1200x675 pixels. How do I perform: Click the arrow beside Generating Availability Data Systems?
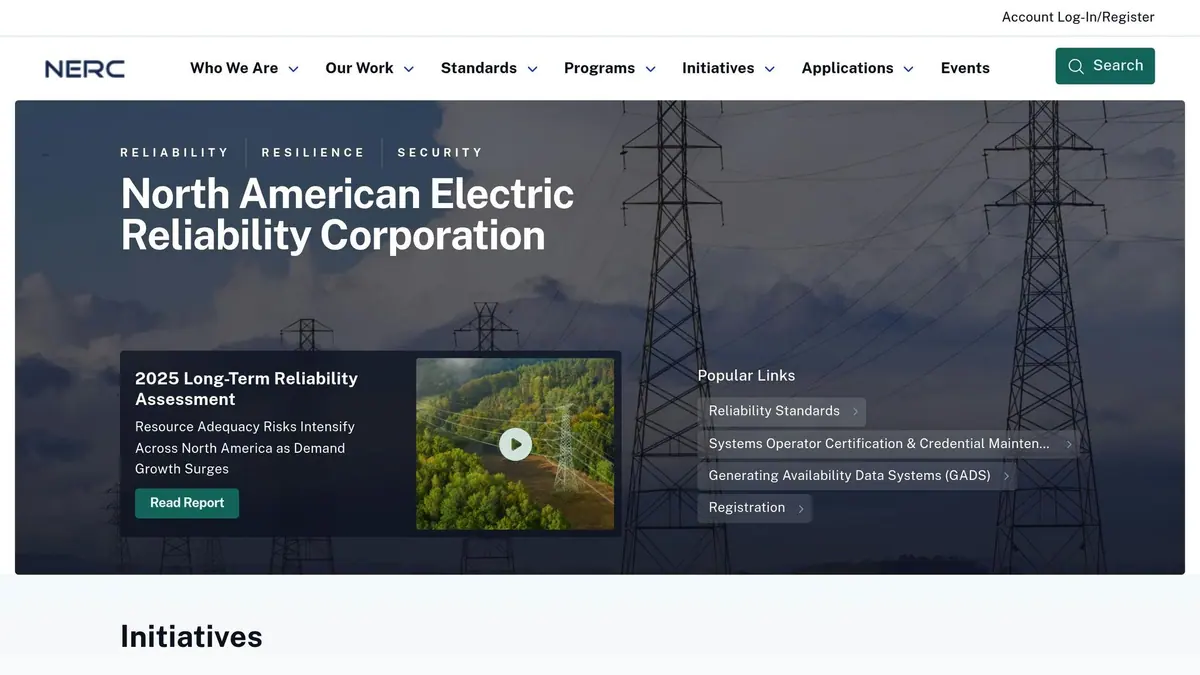click(x=1006, y=476)
